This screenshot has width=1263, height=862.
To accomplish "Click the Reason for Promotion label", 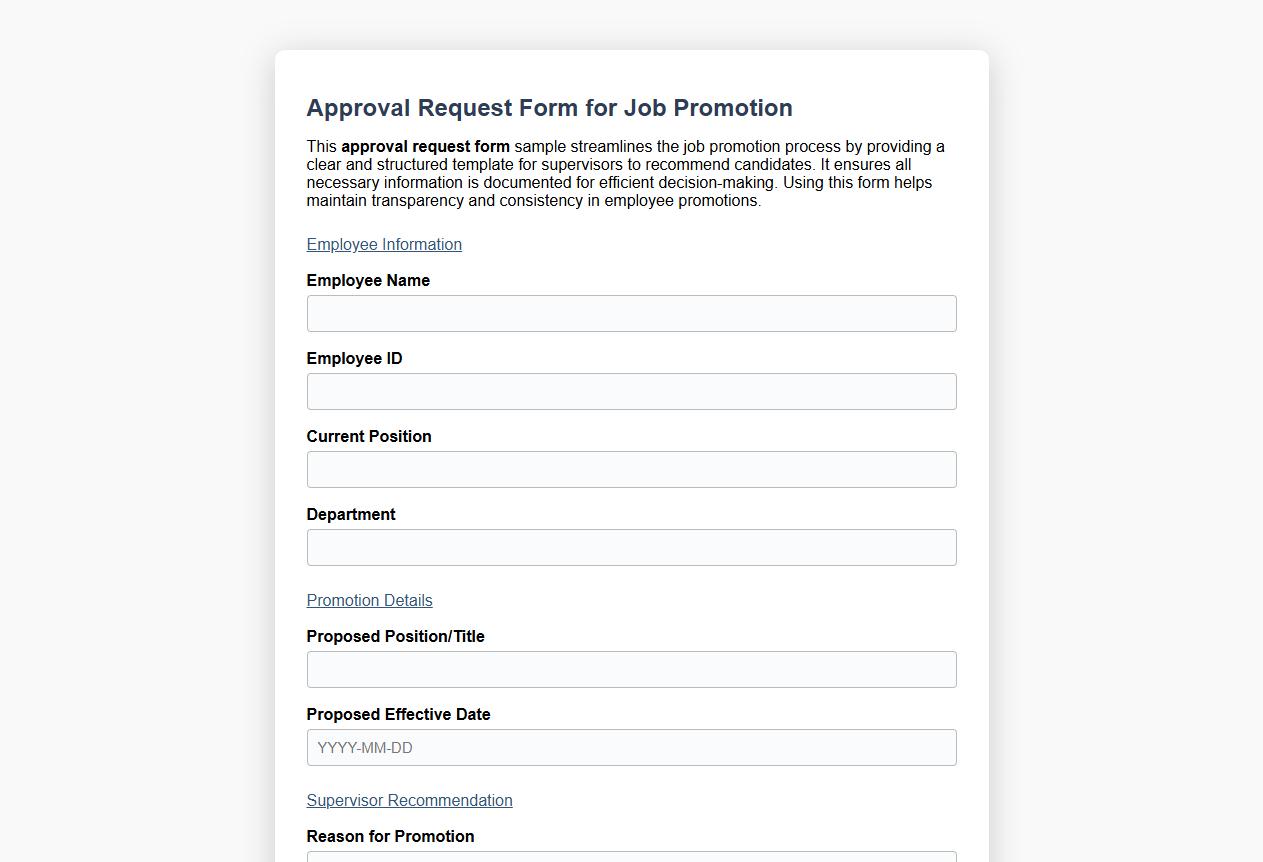I will tap(390, 836).
